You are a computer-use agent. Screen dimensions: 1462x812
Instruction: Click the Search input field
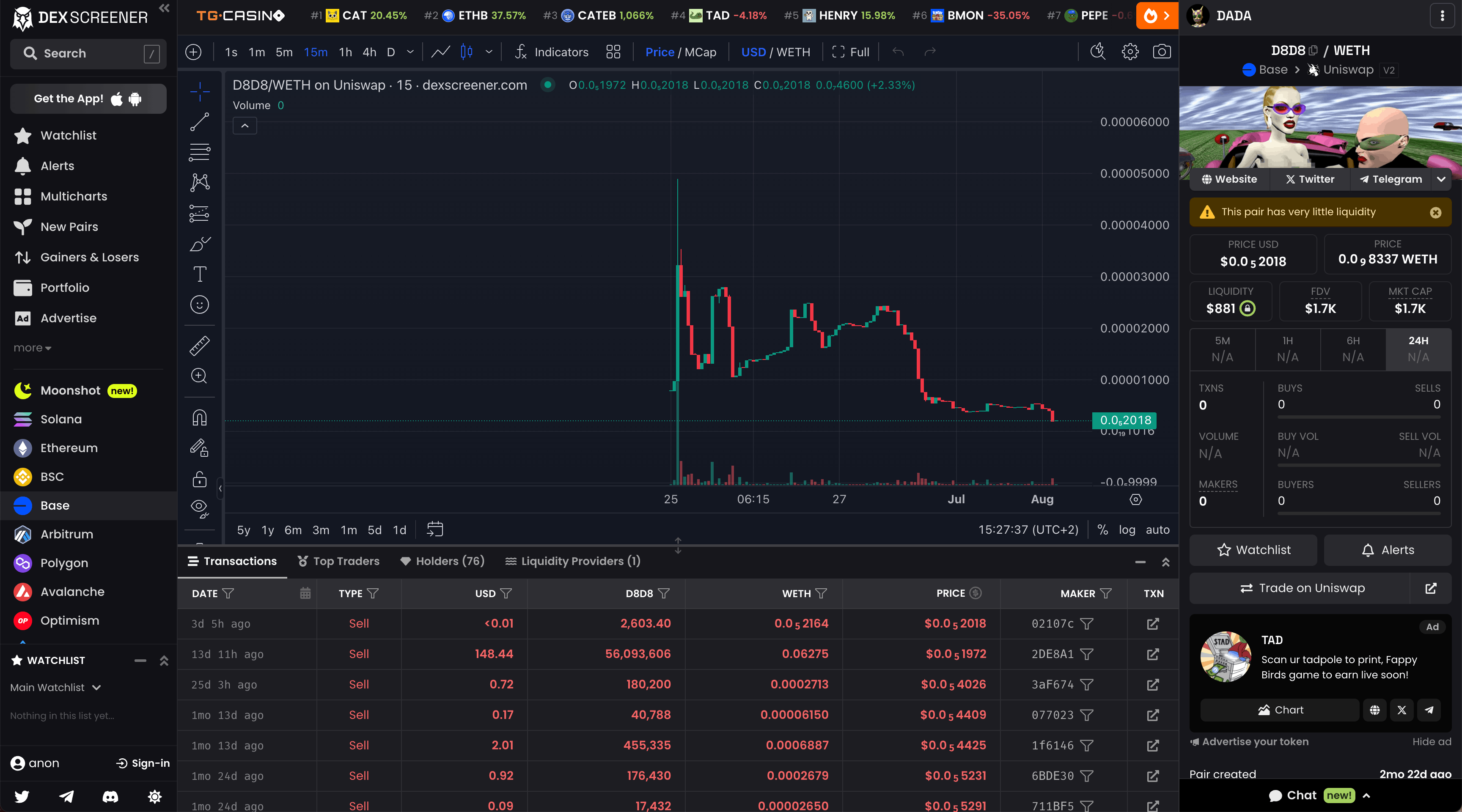coord(88,53)
